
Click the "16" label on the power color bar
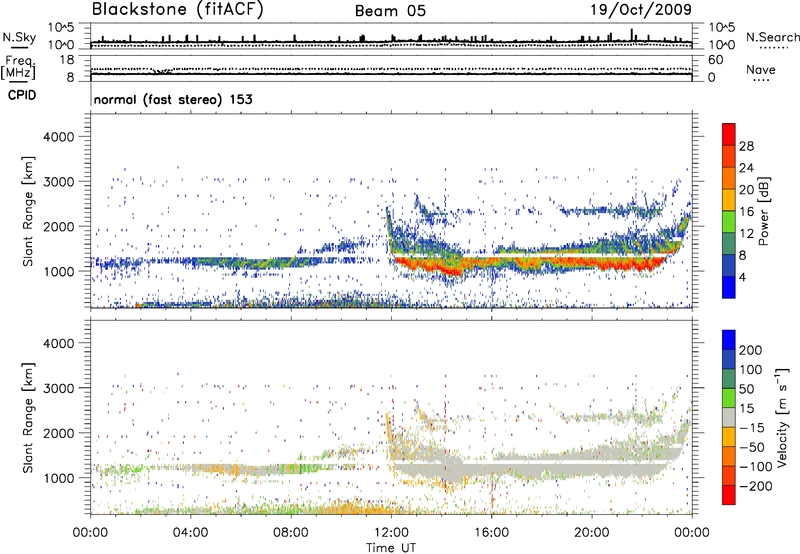[x=746, y=212]
